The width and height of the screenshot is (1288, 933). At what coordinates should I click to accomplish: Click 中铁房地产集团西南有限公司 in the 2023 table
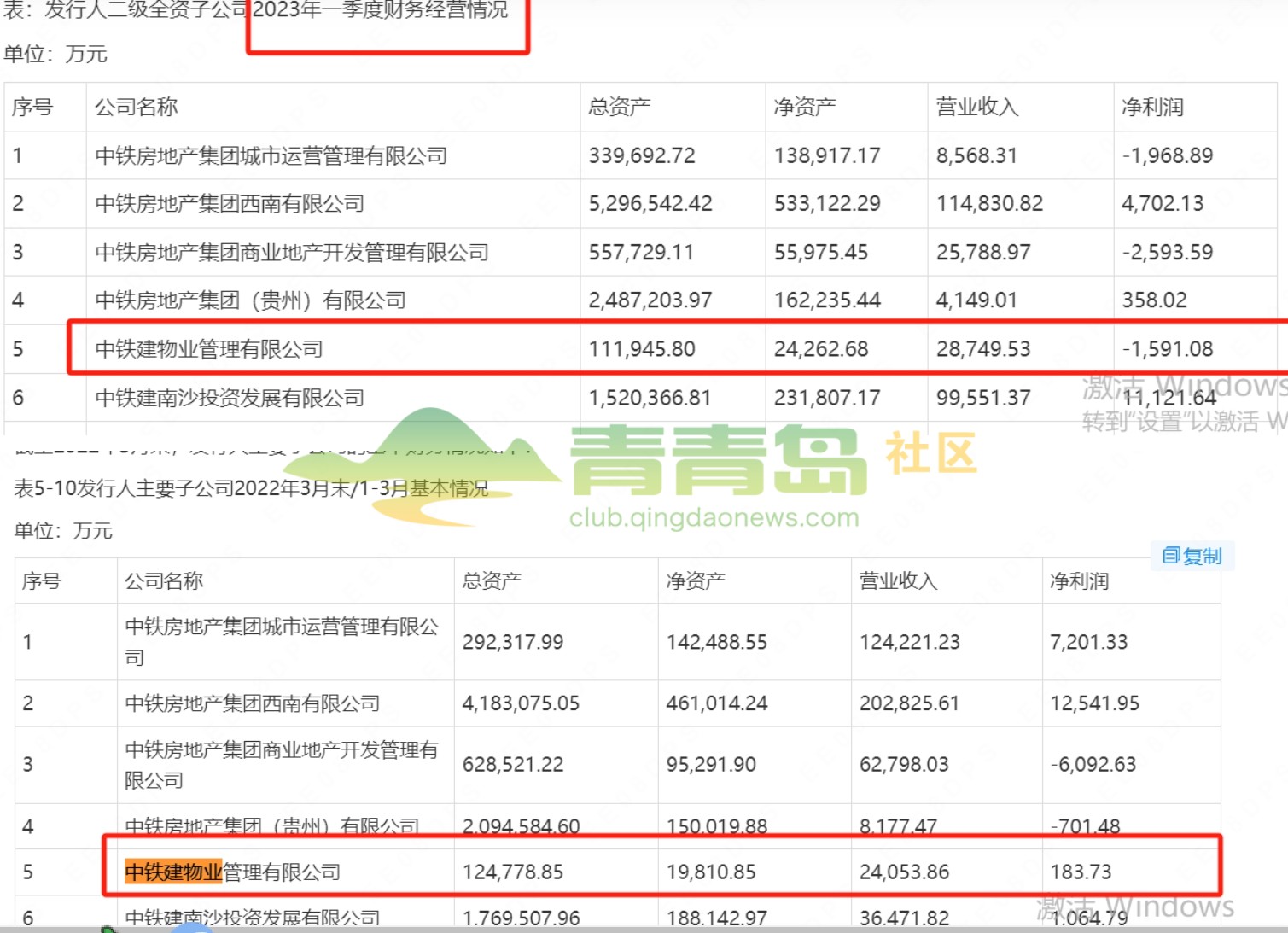[x=230, y=204]
